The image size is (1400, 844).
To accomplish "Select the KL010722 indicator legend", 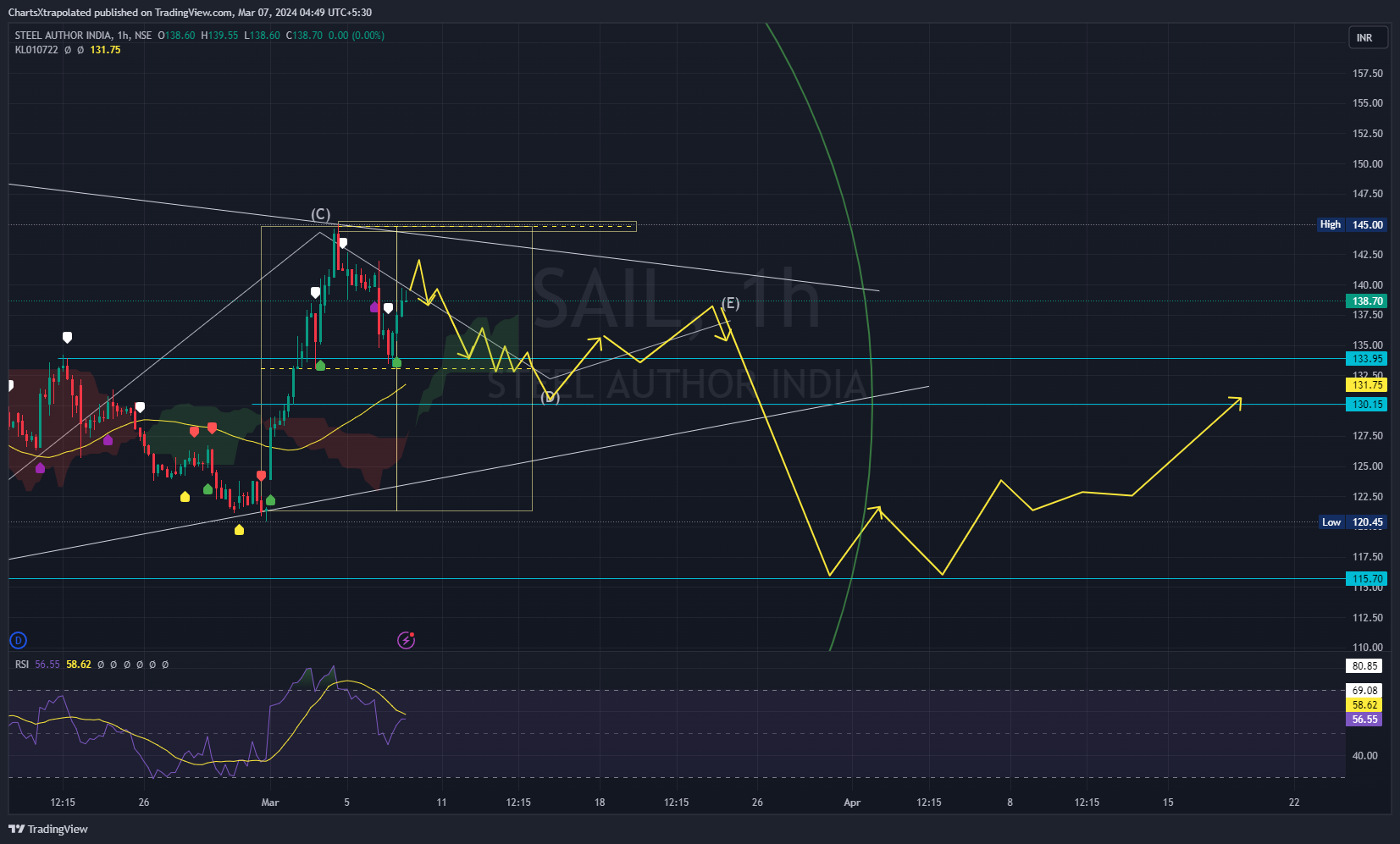I will pyautogui.click(x=36, y=50).
